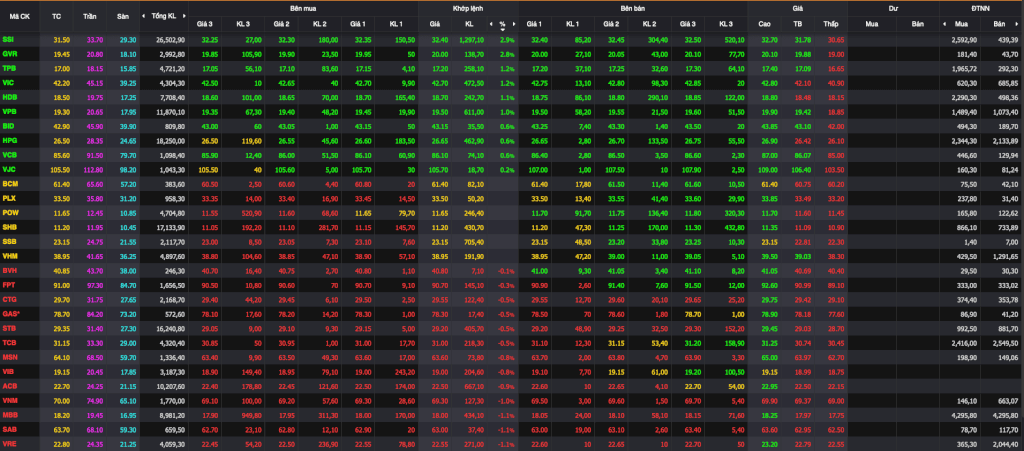The image size is (1024, 451).
Task: Select the VPB stock code
Action: (x=9, y=111)
